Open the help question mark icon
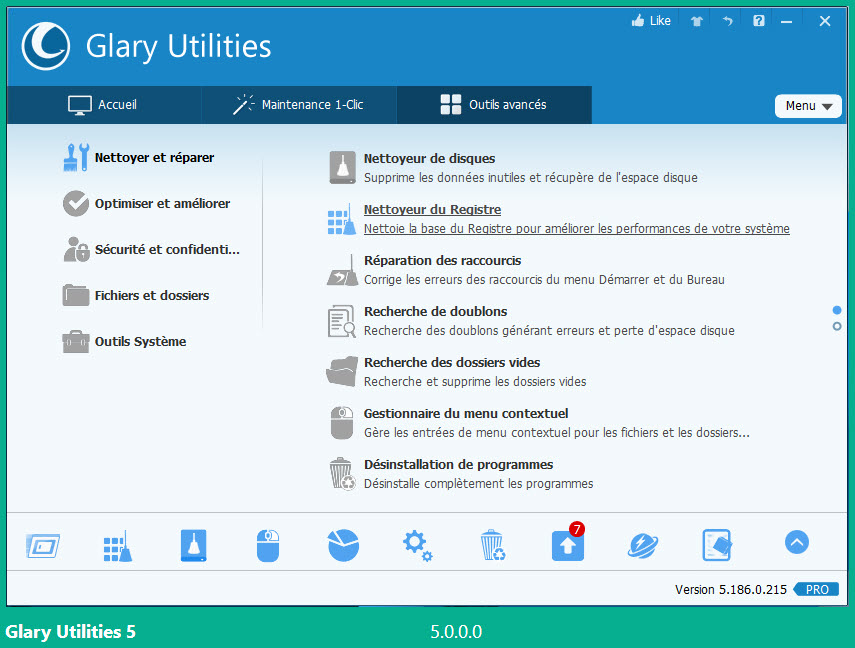Screen dimensions: 855x648 pos(758,21)
